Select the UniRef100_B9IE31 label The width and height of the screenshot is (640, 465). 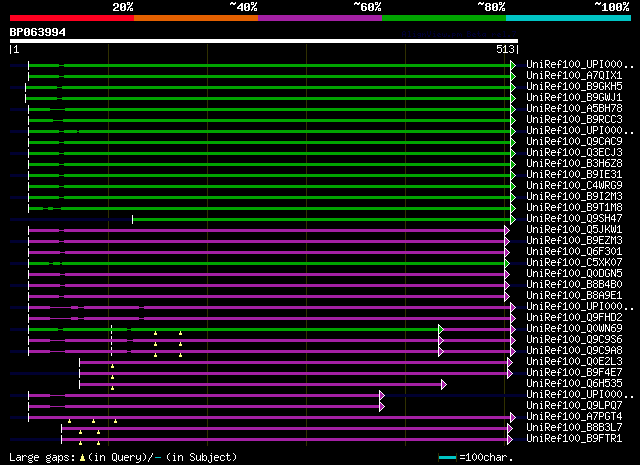pyautogui.click(x=574, y=175)
